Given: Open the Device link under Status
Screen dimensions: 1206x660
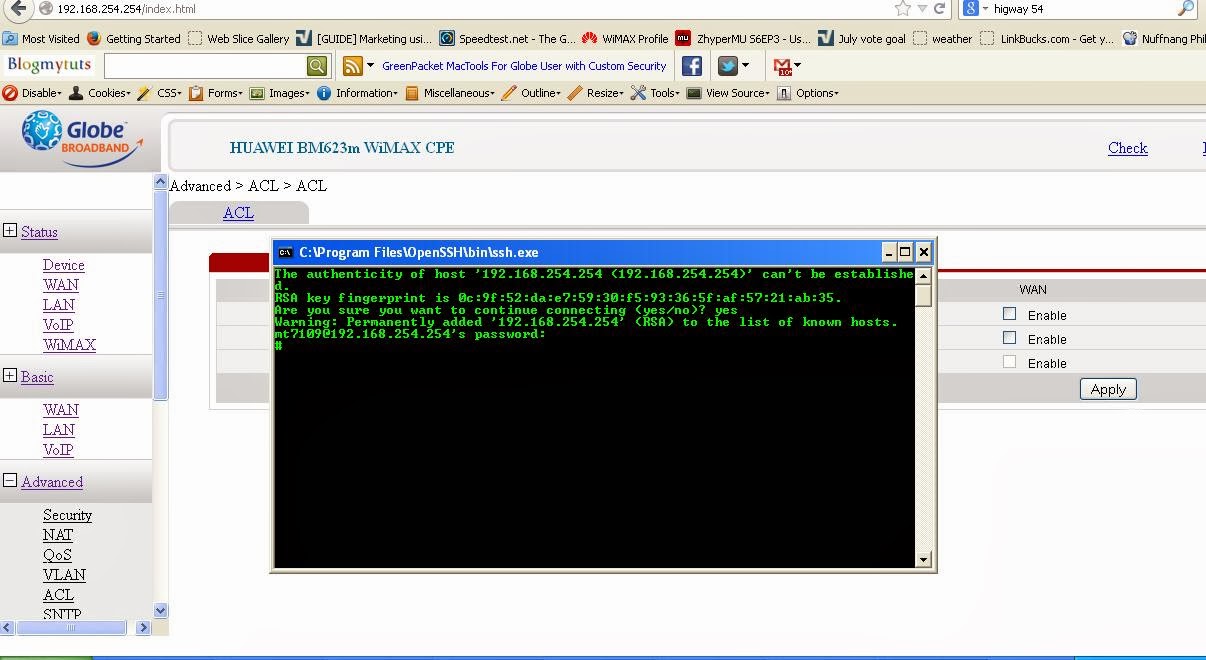Looking at the screenshot, I should [x=63, y=265].
